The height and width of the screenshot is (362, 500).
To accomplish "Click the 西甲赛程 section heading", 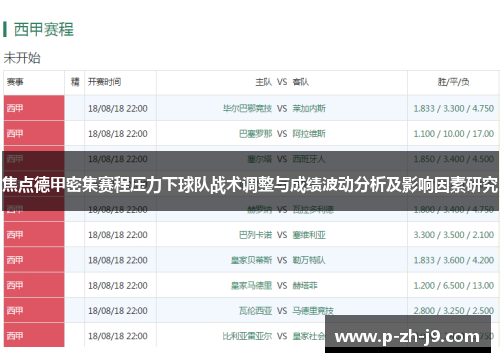I will (x=44, y=30).
